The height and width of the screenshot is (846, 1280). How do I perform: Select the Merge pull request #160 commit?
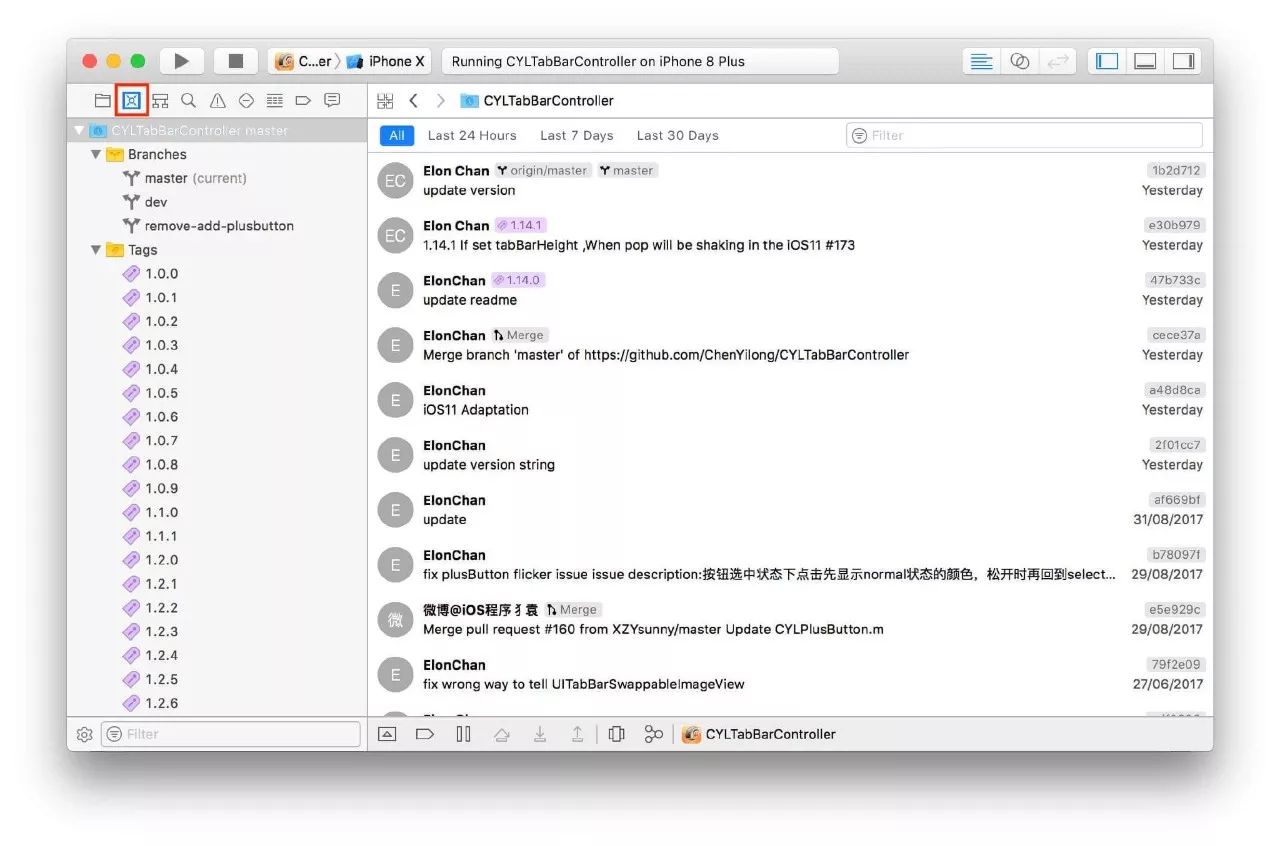790,620
